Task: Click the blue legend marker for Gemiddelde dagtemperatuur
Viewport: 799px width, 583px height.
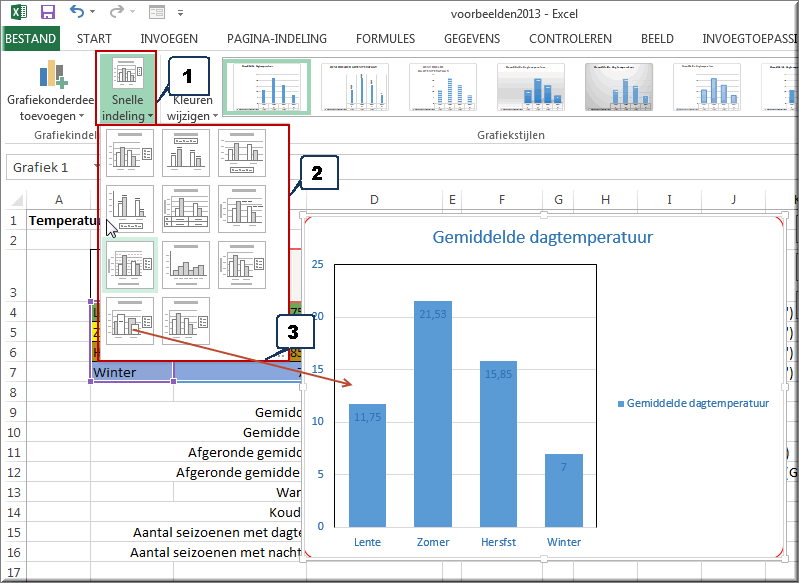Action: pos(621,403)
